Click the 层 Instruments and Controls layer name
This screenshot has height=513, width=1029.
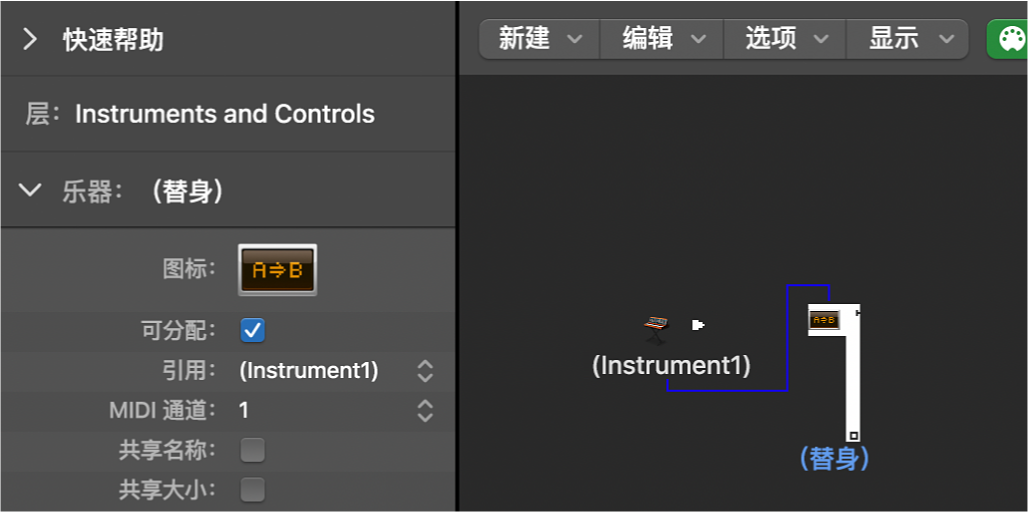pos(224,114)
